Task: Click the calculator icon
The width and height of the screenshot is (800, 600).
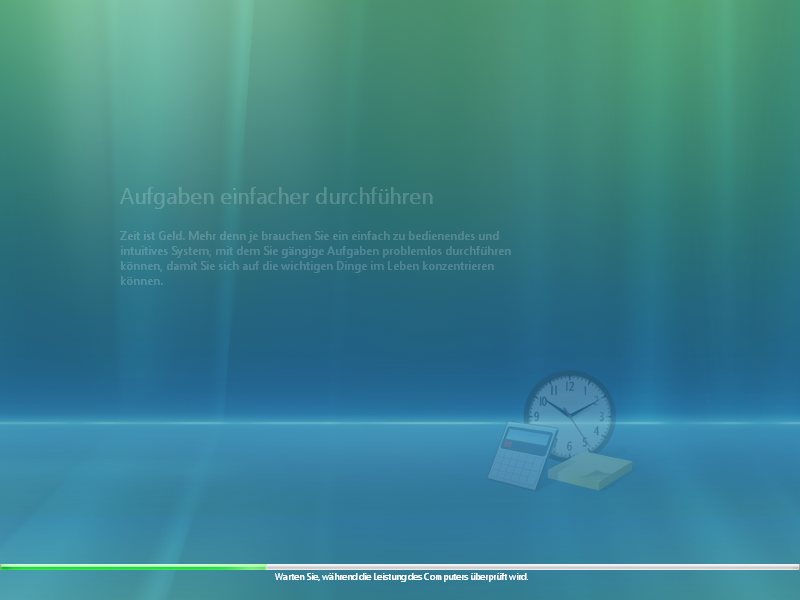Action: tap(523, 455)
